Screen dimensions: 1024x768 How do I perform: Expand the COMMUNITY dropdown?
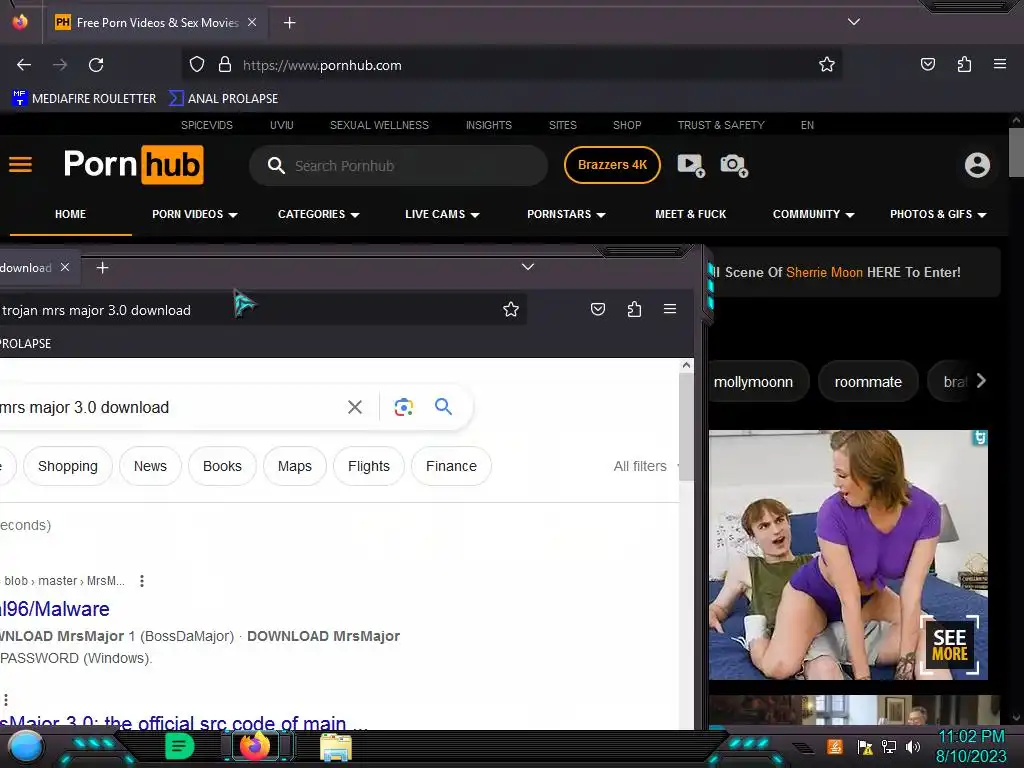(x=814, y=214)
